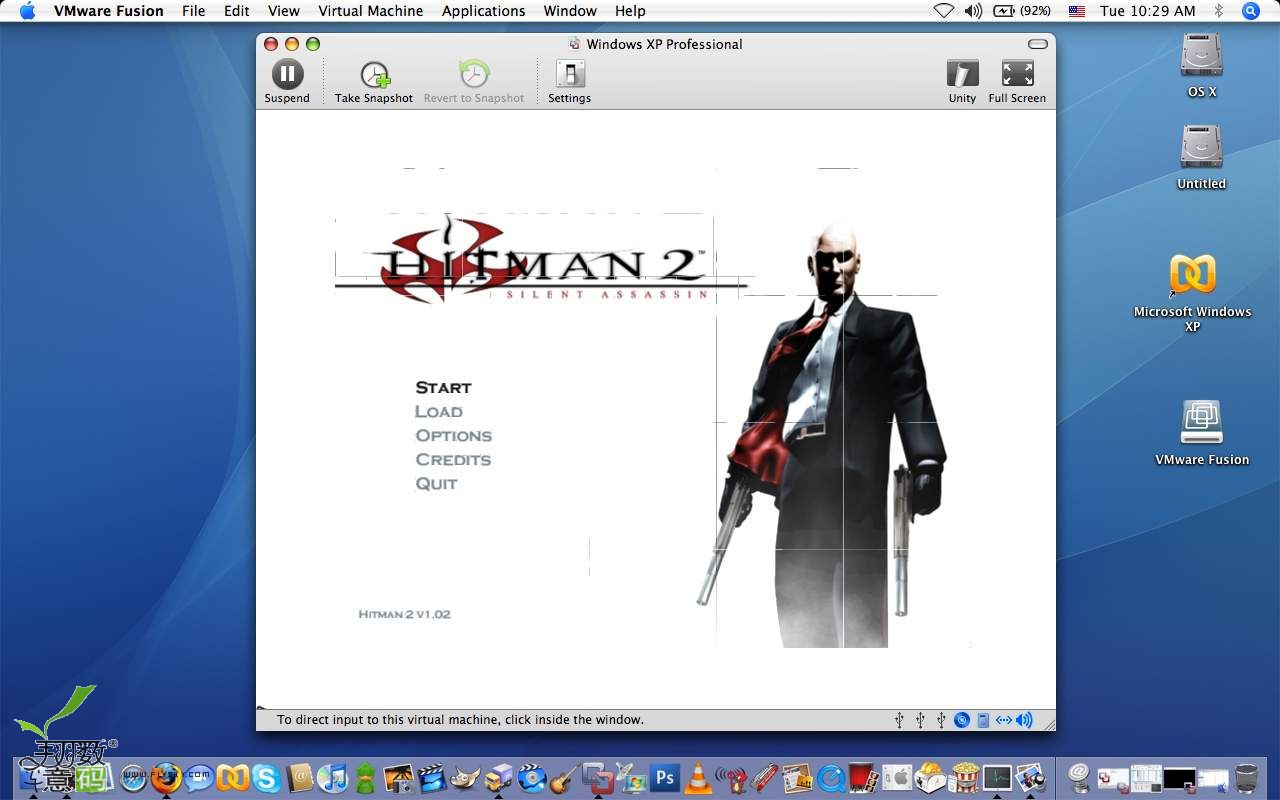
Task: Launch iPhoto from the Dock
Action: tap(398, 777)
